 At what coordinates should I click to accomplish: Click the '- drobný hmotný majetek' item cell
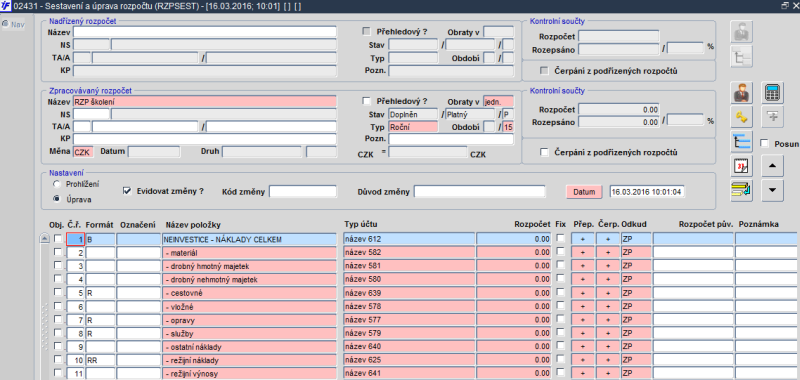(x=249, y=266)
